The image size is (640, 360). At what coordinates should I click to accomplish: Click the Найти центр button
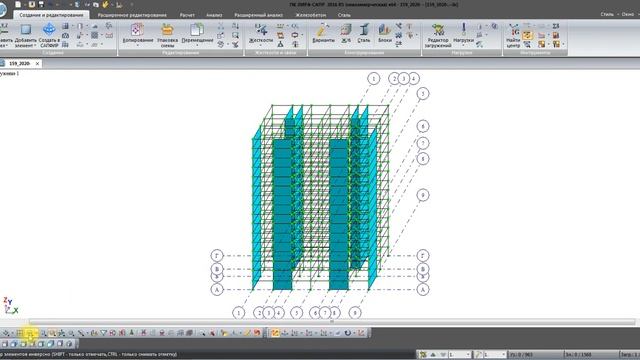(x=513, y=36)
